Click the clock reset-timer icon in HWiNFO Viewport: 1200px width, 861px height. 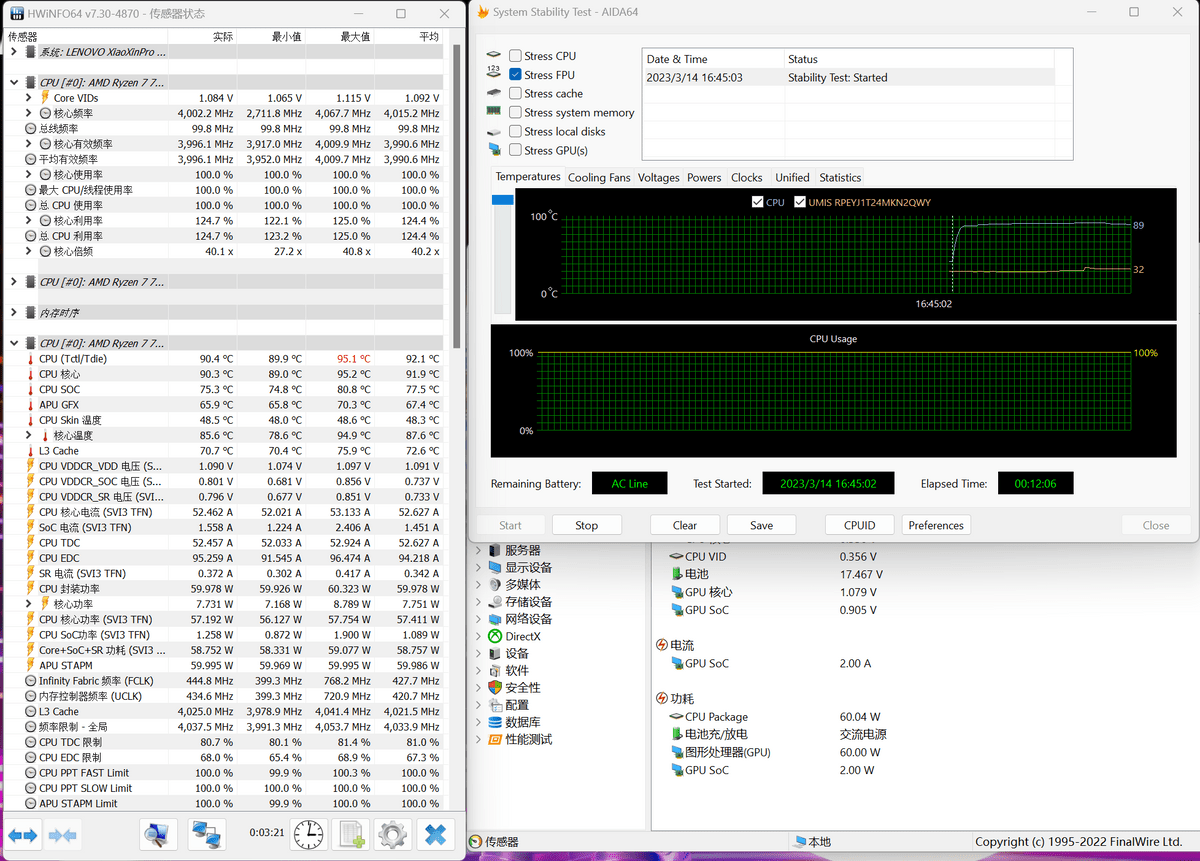pos(309,834)
